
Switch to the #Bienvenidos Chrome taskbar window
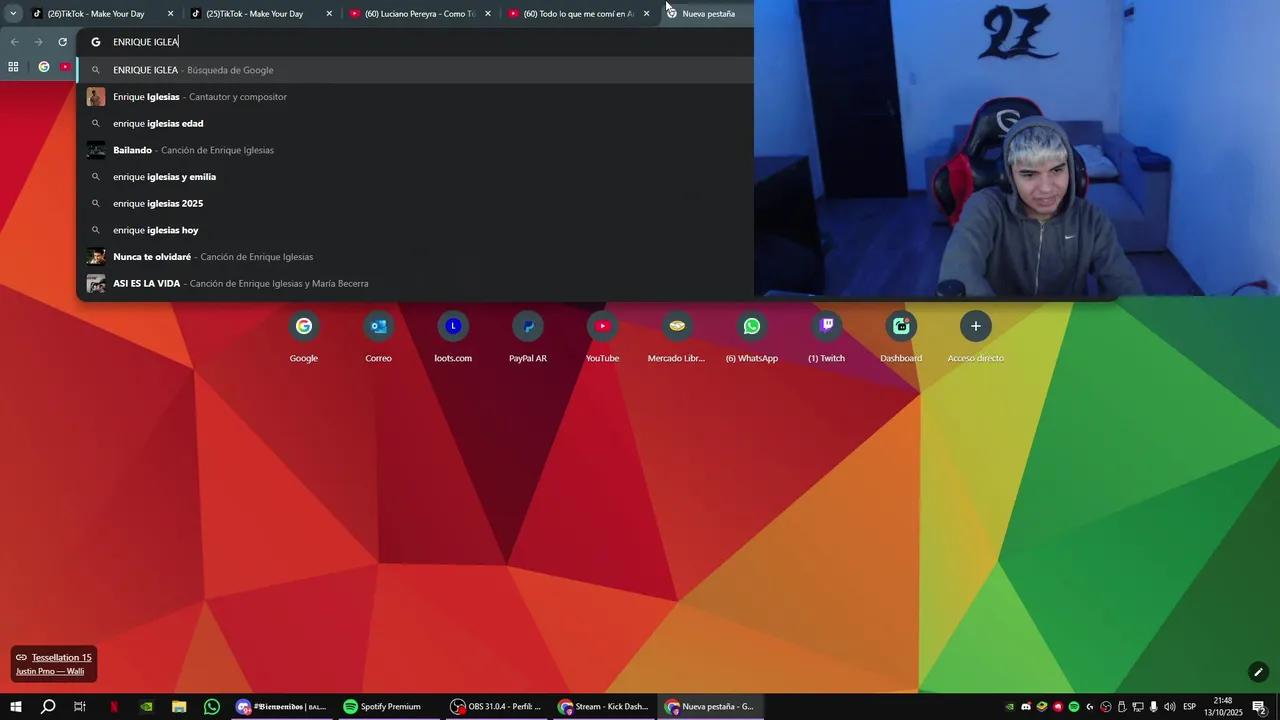pos(281,707)
